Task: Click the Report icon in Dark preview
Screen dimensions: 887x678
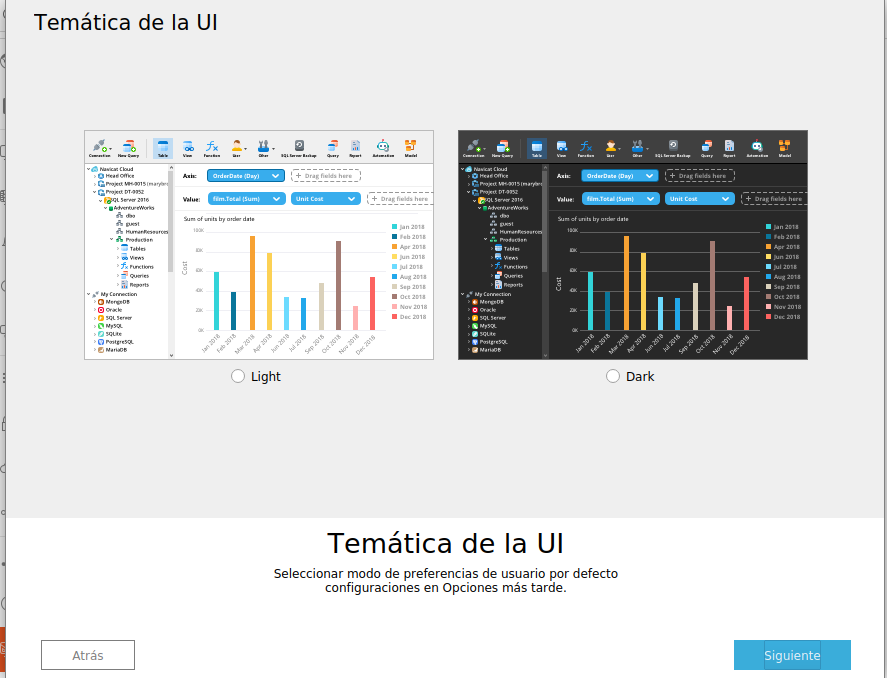Action: (x=729, y=148)
